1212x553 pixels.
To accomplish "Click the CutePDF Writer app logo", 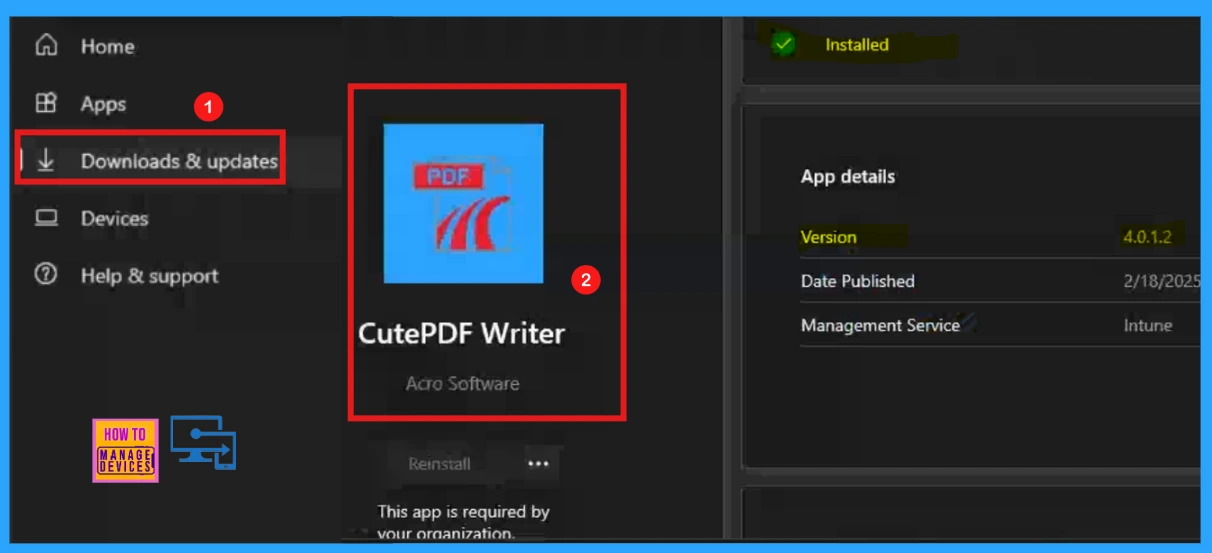I will tap(464, 203).
